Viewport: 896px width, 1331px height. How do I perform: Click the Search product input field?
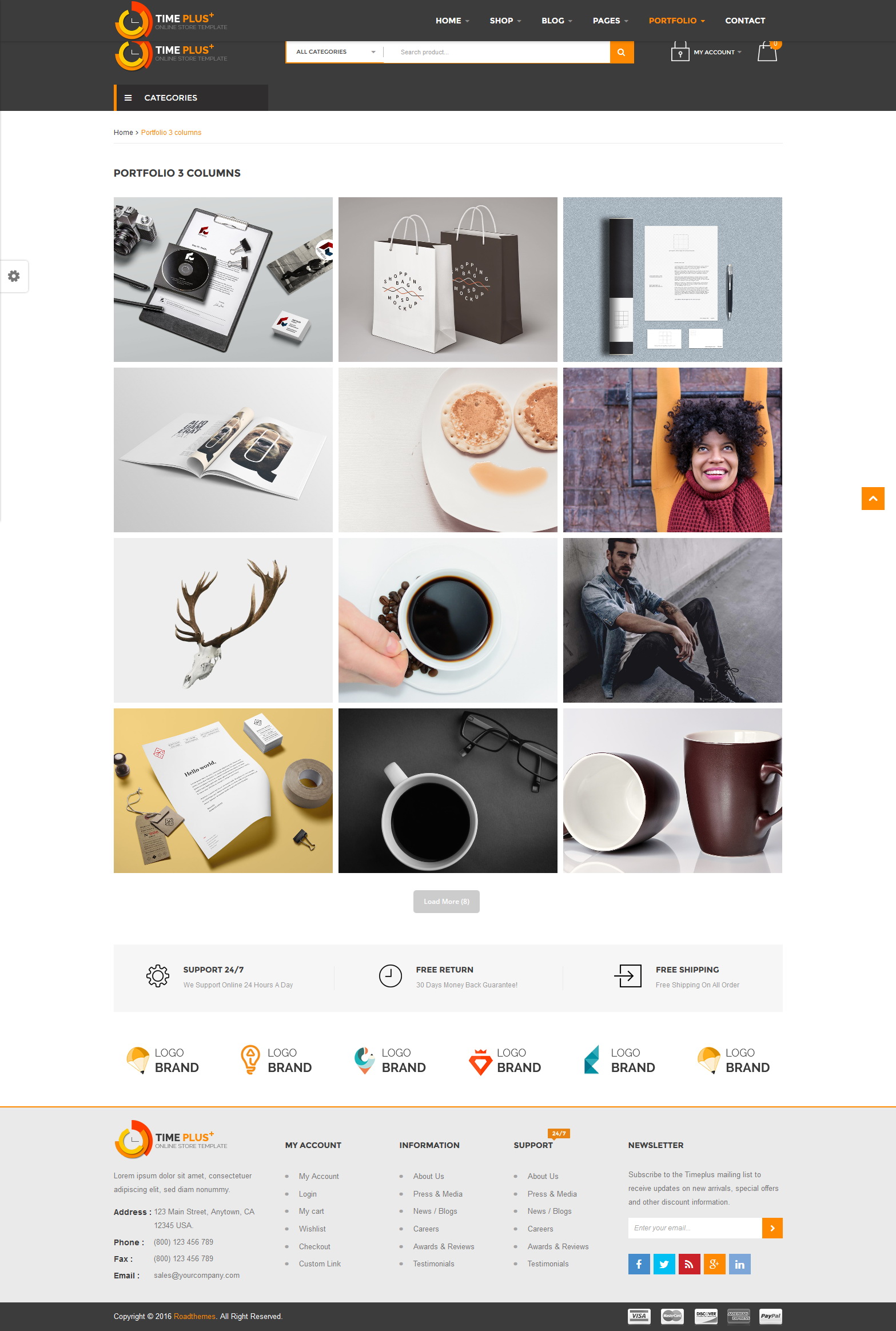coord(497,52)
